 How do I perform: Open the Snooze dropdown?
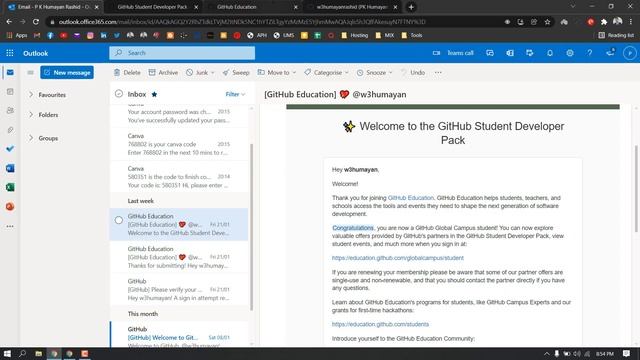click(374, 73)
